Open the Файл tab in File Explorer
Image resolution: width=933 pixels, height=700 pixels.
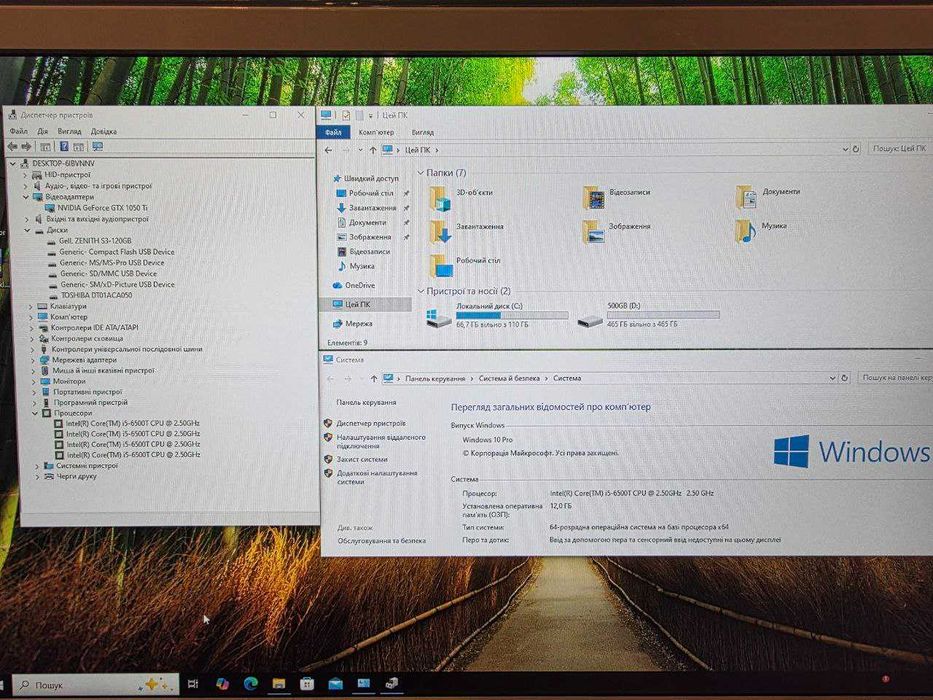pos(333,132)
